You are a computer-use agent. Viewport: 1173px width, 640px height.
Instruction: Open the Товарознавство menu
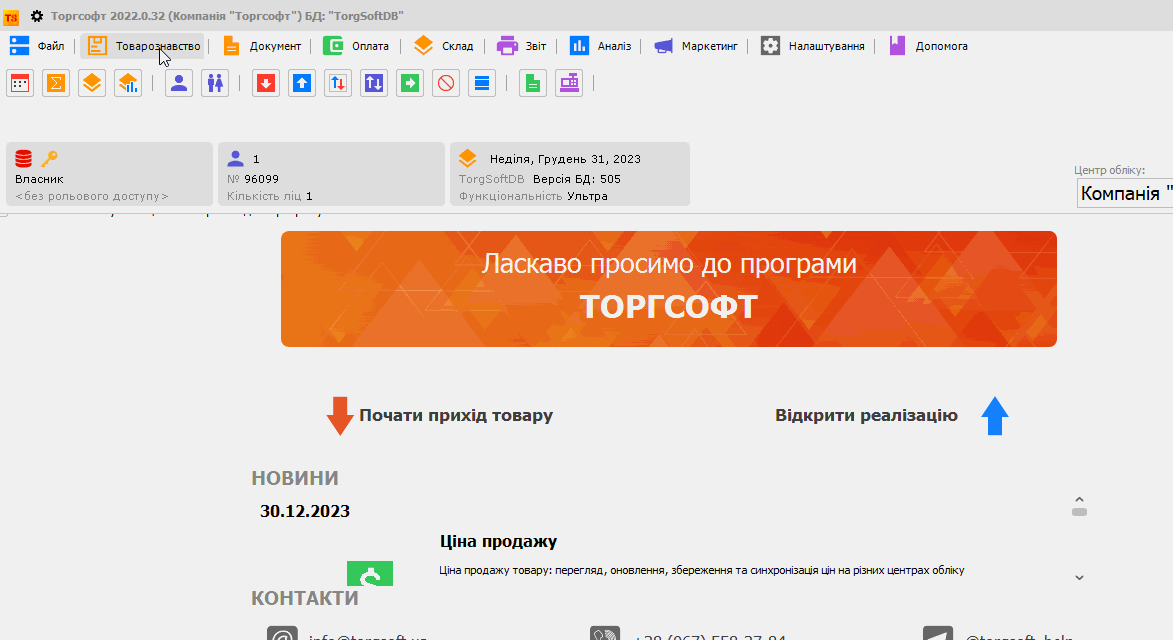[143, 45]
